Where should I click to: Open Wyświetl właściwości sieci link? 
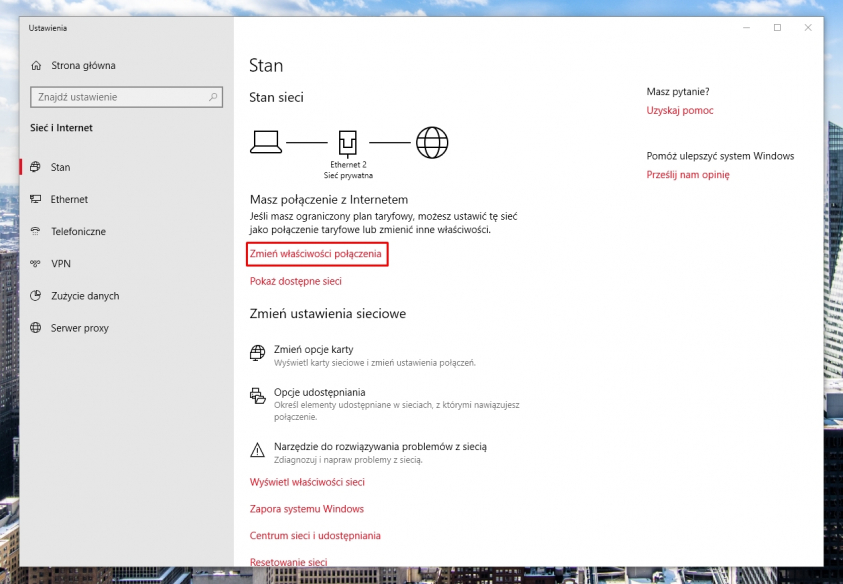[x=307, y=482]
